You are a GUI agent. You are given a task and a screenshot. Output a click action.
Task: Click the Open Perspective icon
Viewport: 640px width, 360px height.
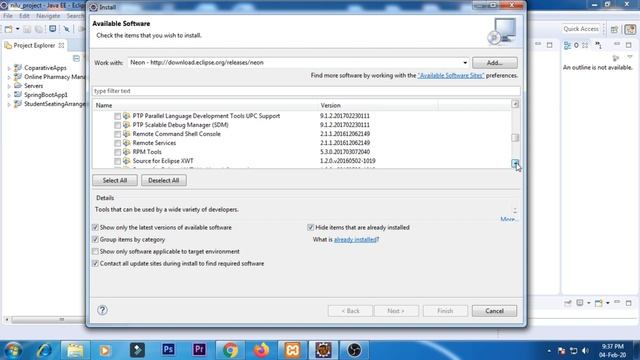[x=614, y=29]
